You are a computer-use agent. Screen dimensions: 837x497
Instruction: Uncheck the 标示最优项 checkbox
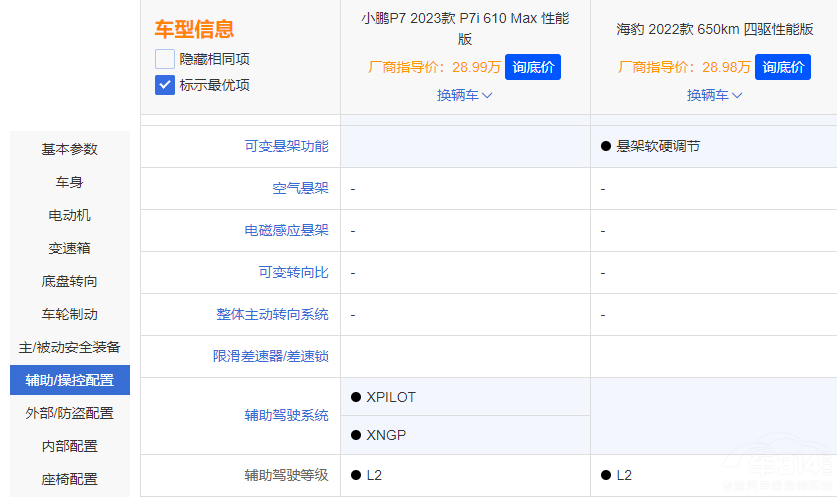(165, 85)
